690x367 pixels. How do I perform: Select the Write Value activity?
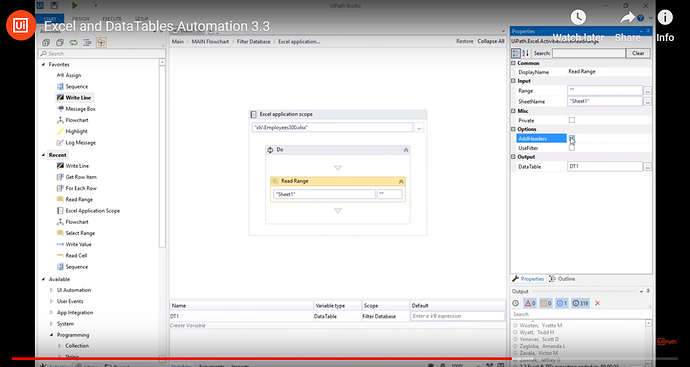[74, 244]
